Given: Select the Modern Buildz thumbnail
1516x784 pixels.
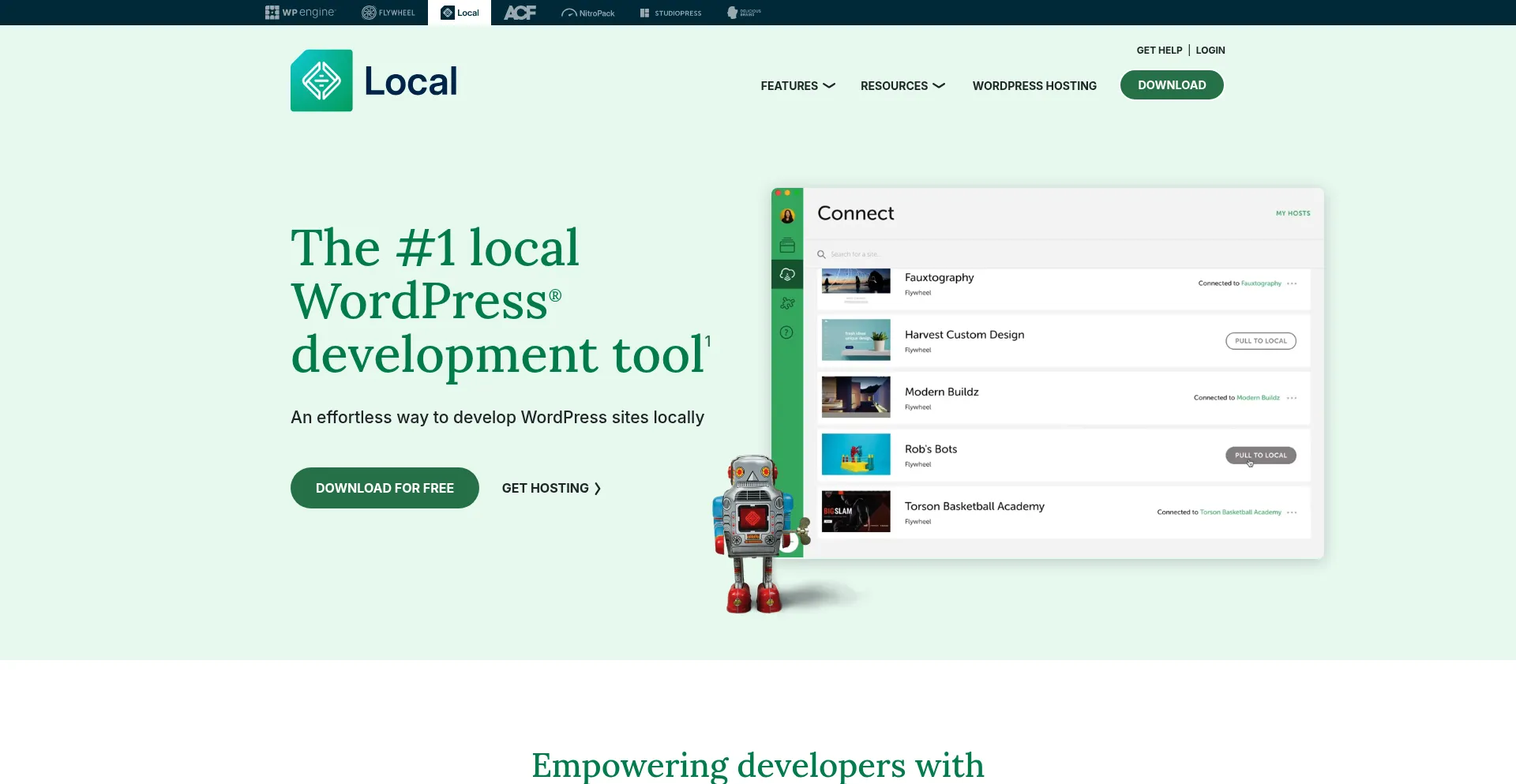Looking at the screenshot, I should (856, 396).
